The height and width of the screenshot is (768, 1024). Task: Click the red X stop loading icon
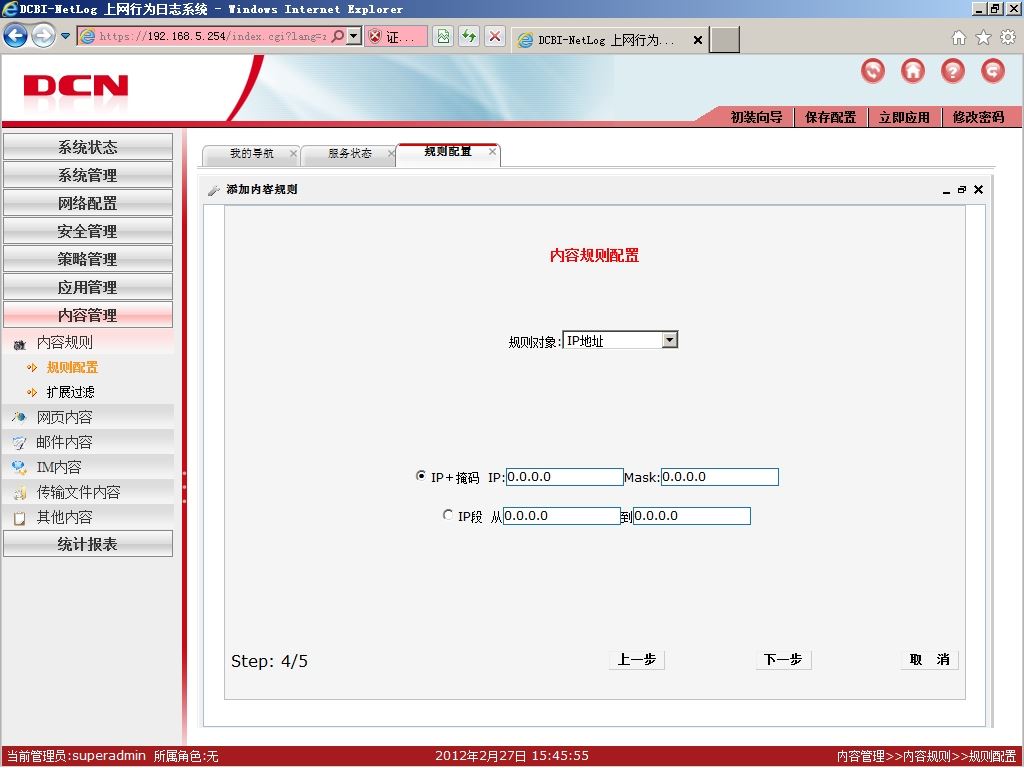tap(495, 36)
